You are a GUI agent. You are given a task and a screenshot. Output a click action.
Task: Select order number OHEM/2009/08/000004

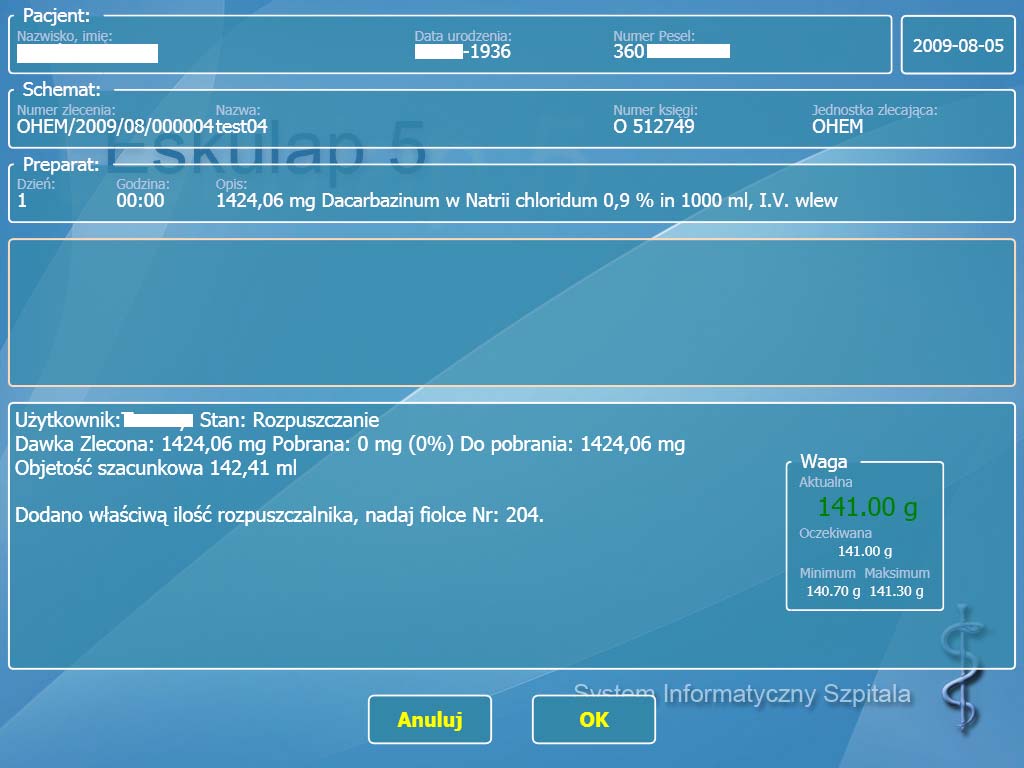coord(115,127)
